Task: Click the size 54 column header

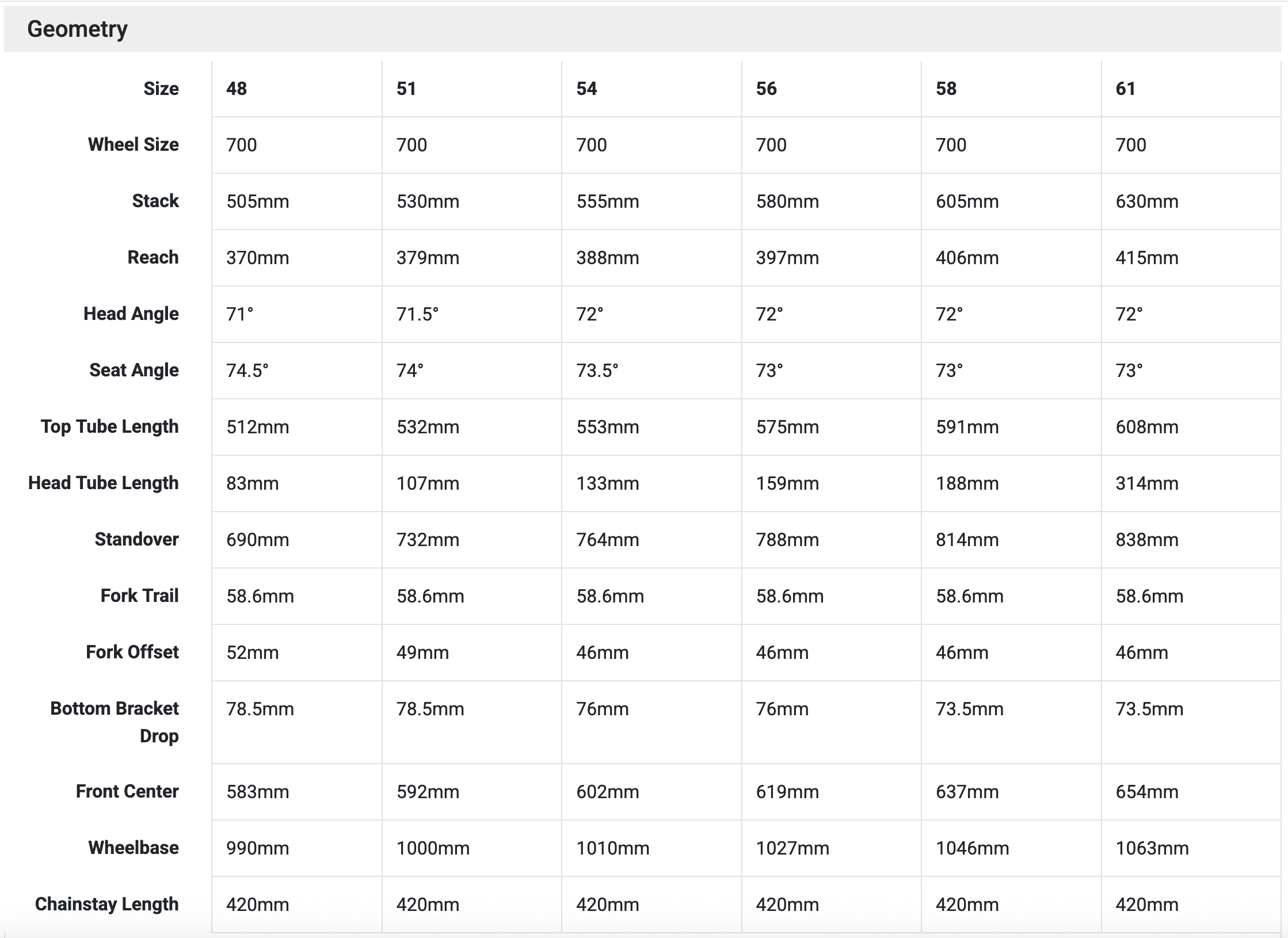Action: tap(586, 89)
